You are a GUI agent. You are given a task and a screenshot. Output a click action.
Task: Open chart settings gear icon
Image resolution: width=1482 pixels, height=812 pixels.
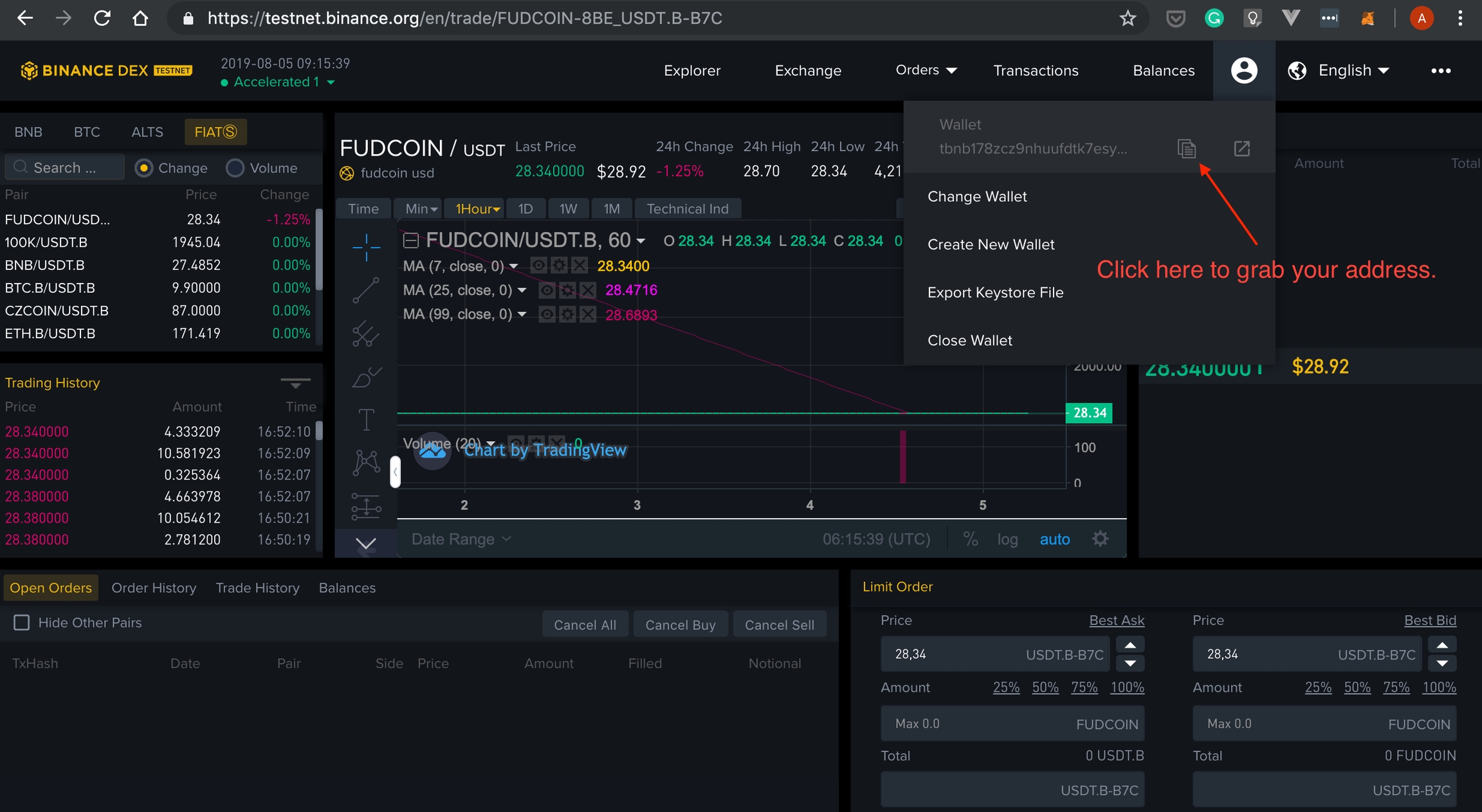pyautogui.click(x=1101, y=539)
